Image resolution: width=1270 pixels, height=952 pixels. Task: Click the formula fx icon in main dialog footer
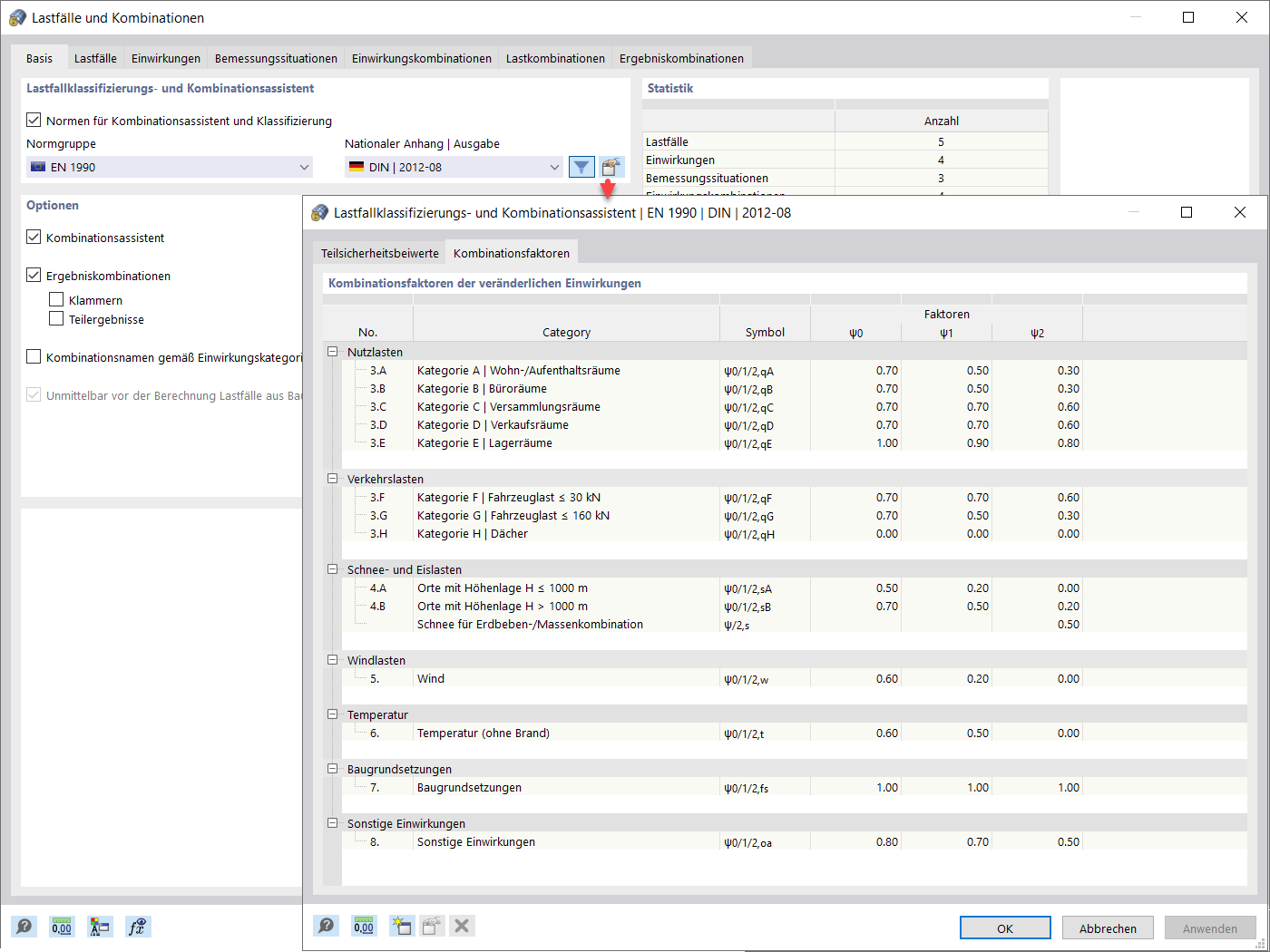pos(137,927)
